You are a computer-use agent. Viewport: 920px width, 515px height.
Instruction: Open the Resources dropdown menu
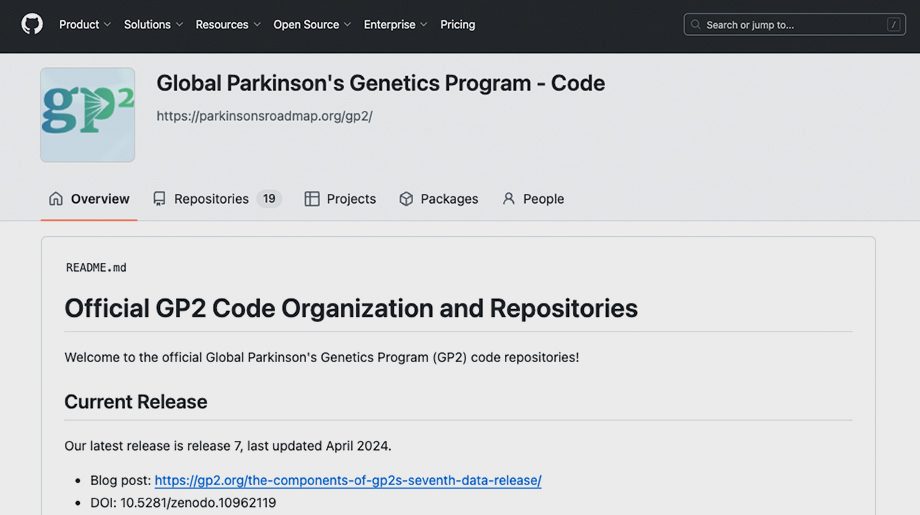click(x=228, y=25)
